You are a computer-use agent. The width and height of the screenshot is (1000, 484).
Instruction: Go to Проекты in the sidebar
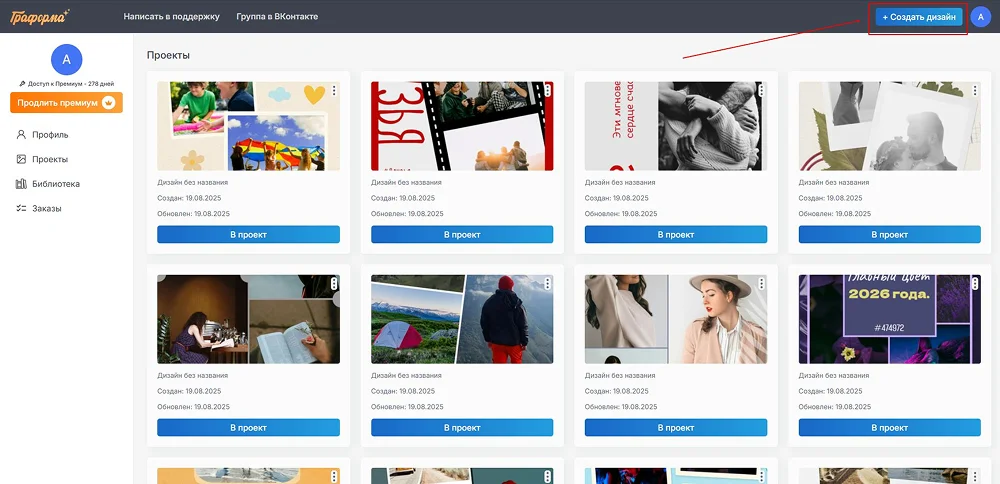click(49, 159)
